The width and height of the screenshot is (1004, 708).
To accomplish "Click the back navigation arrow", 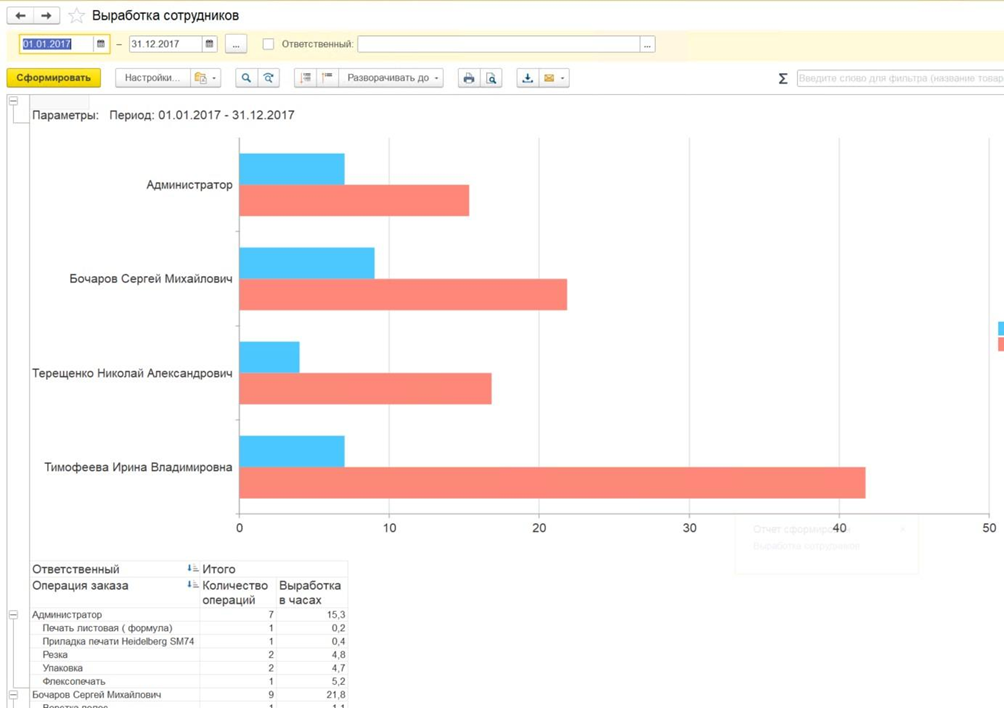I will point(21,16).
